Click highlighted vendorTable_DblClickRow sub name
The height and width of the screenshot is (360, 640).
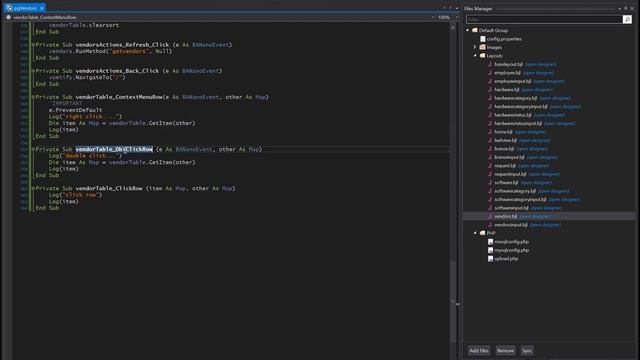pyautogui.click(x=114, y=149)
